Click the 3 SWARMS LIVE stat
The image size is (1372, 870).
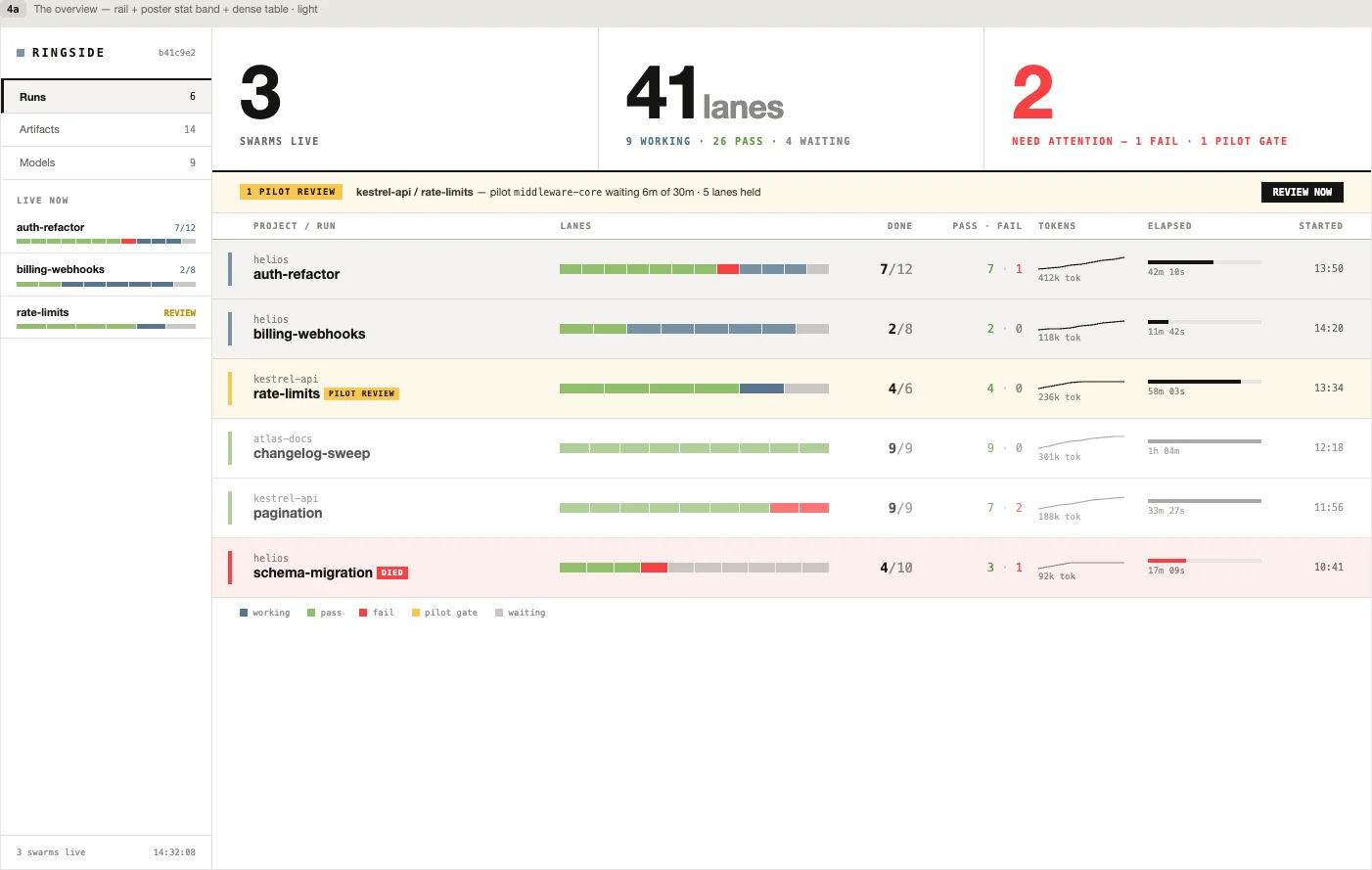point(404,100)
